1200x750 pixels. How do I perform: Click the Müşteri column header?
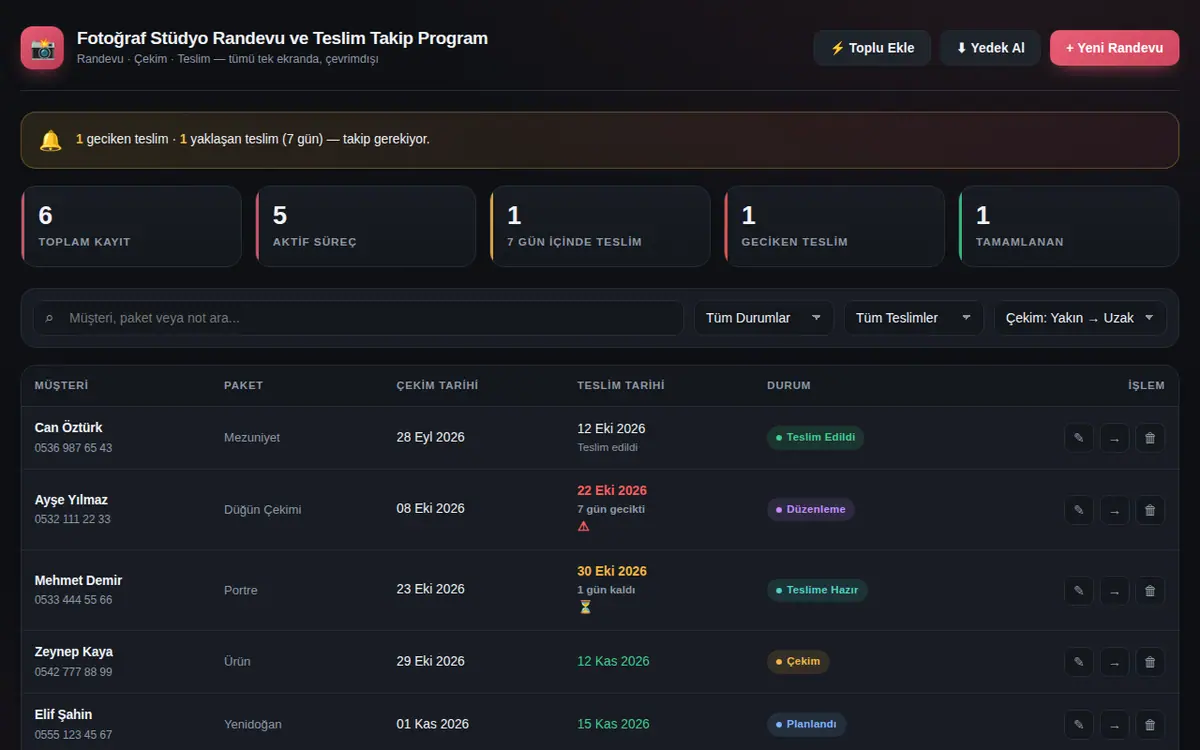tap(61, 385)
